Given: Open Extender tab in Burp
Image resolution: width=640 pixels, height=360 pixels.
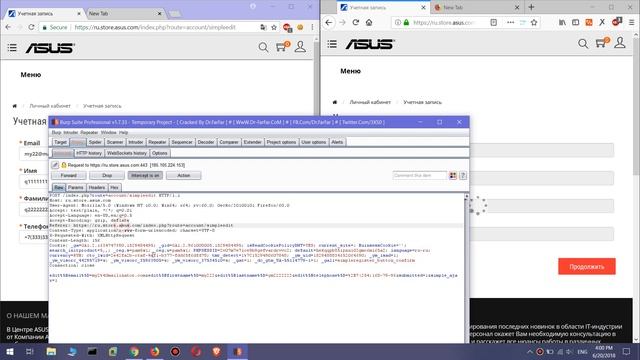Looking at the screenshot, I should pyautogui.click(x=252, y=142).
